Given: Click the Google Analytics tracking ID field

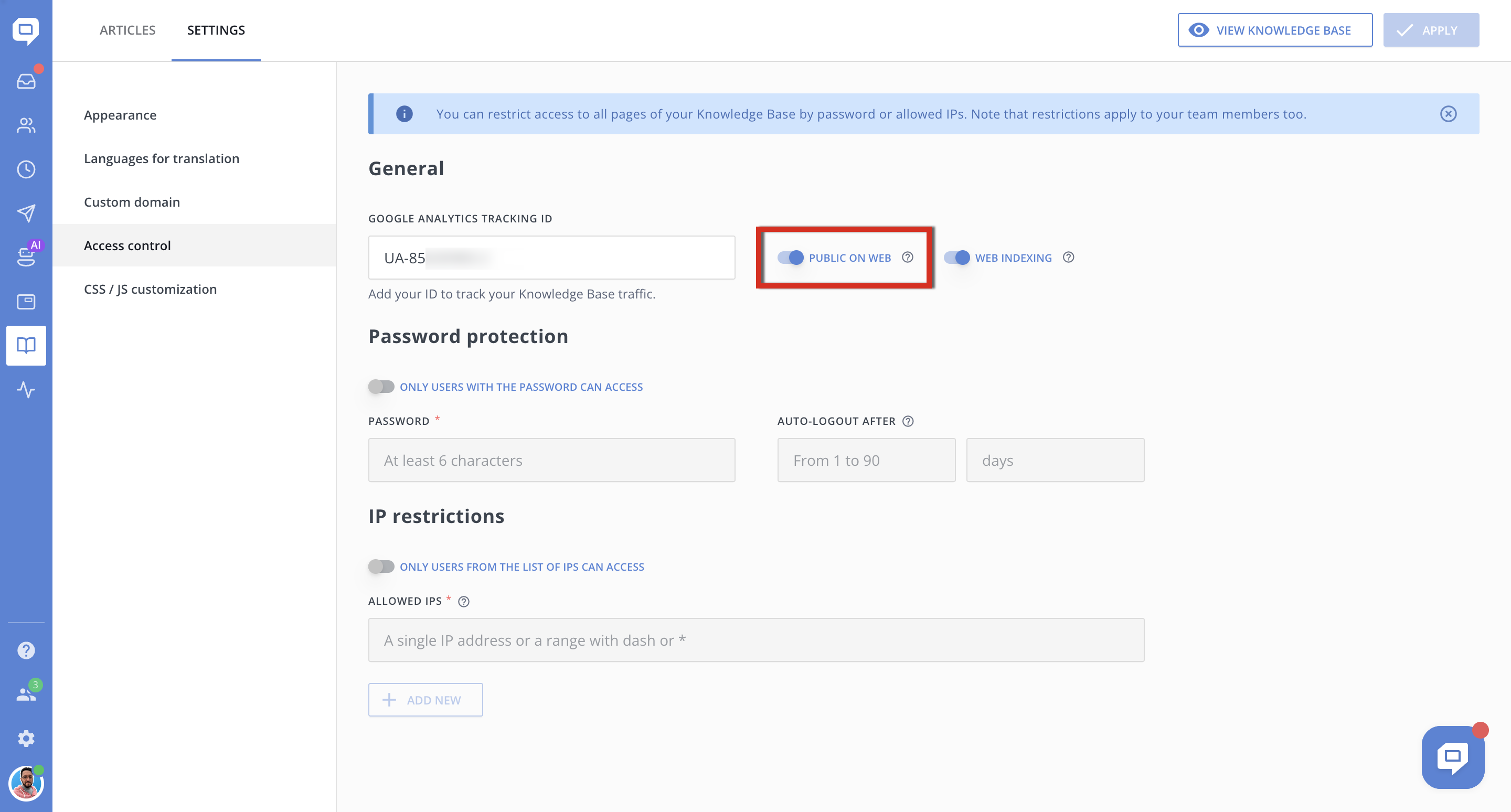Looking at the screenshot, I should (x=551, y=258).
